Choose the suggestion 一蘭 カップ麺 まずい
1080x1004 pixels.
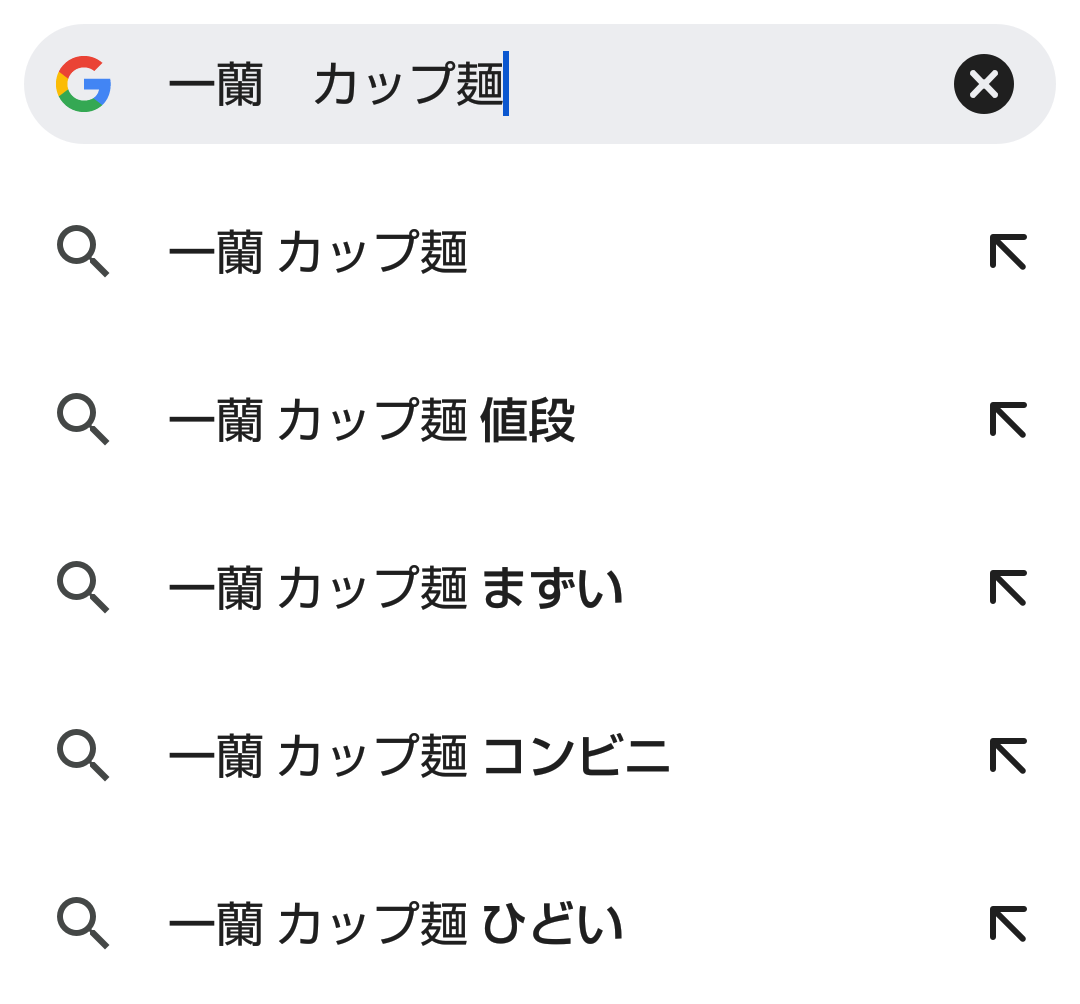pyautogui.click(x=396, y=589)
